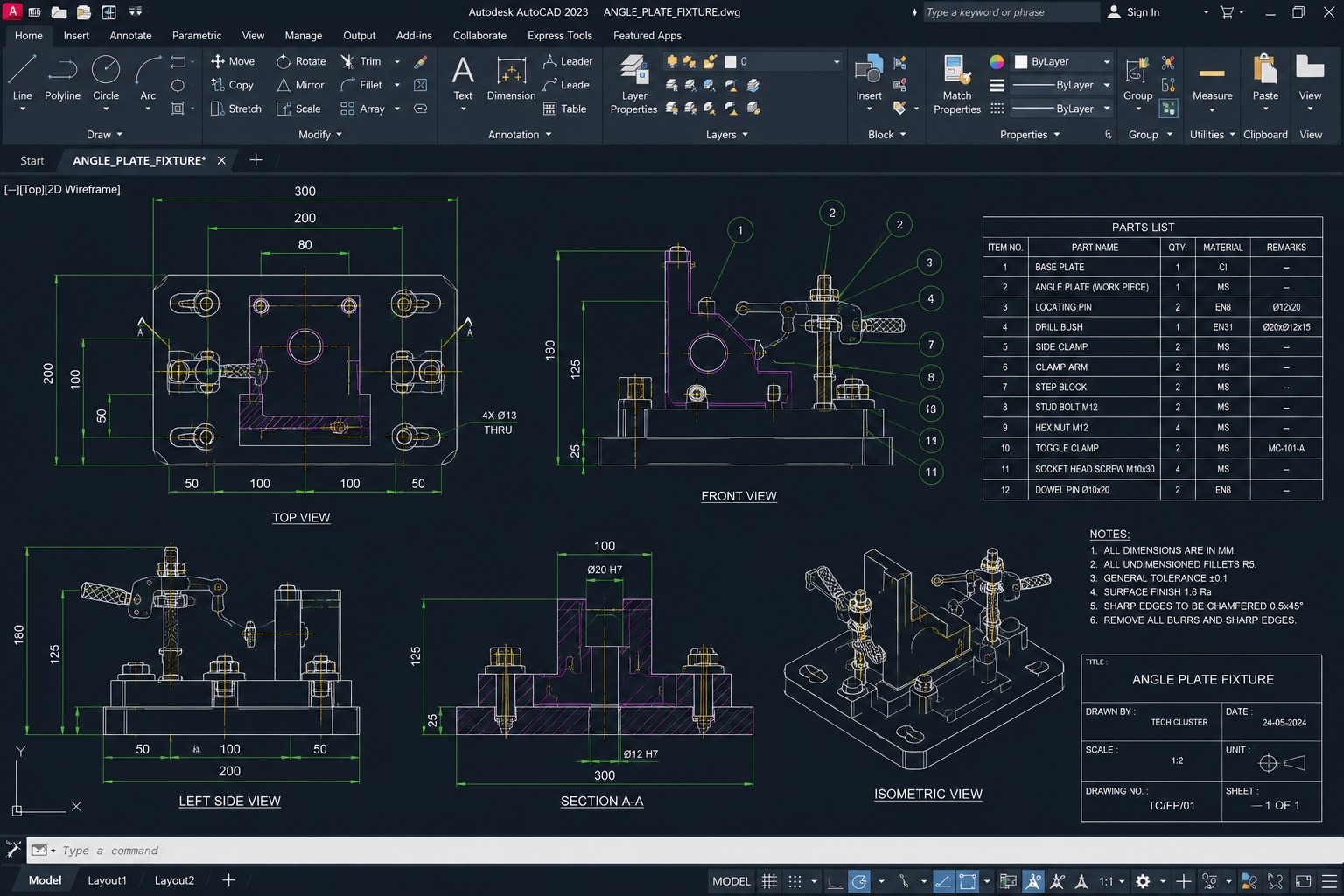Activate the Rotate tool
This screenshot has width=1344, height=896.
[x=301, y=61]
